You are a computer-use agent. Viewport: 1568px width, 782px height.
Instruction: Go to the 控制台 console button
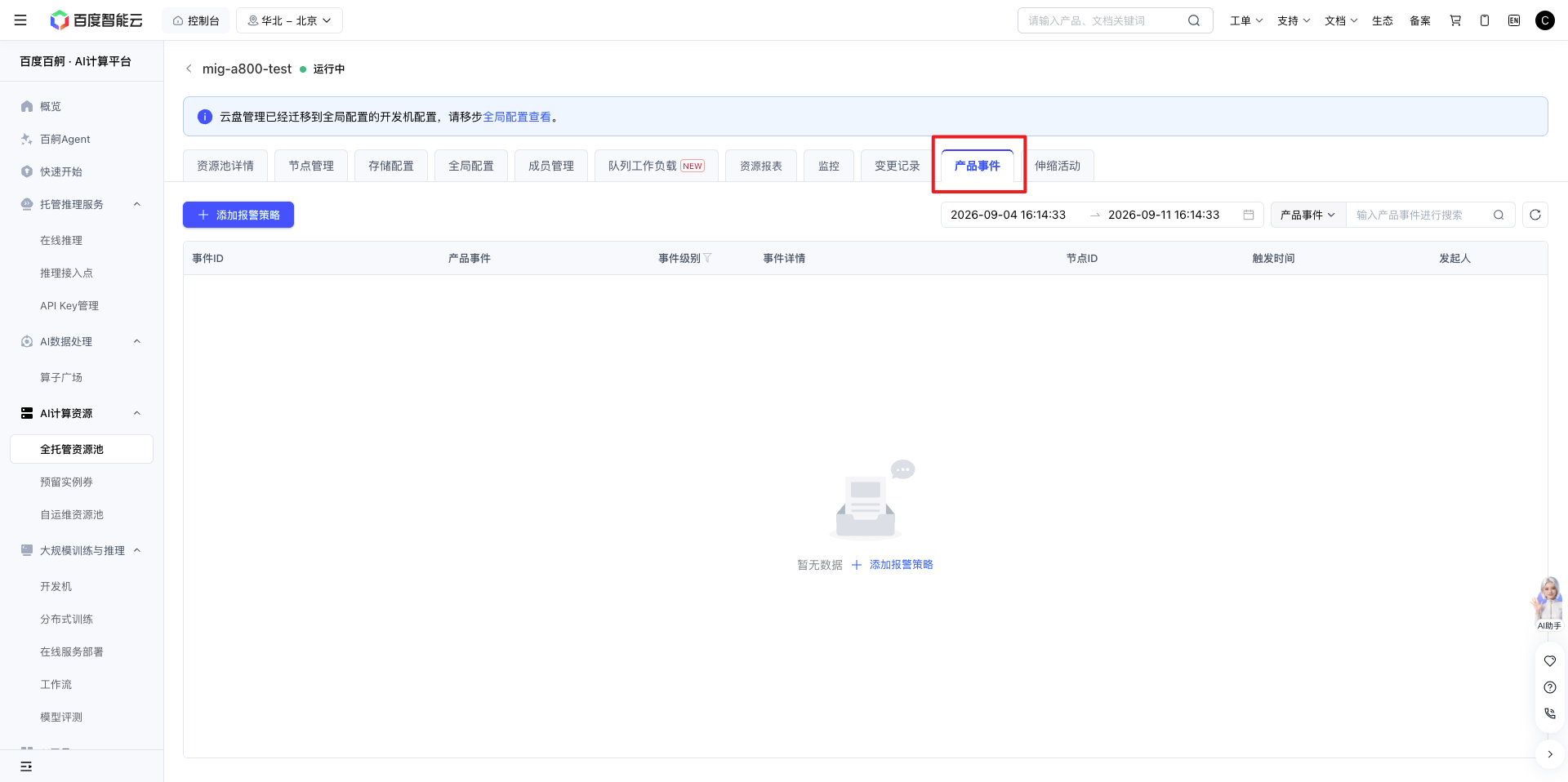(196, 20)
